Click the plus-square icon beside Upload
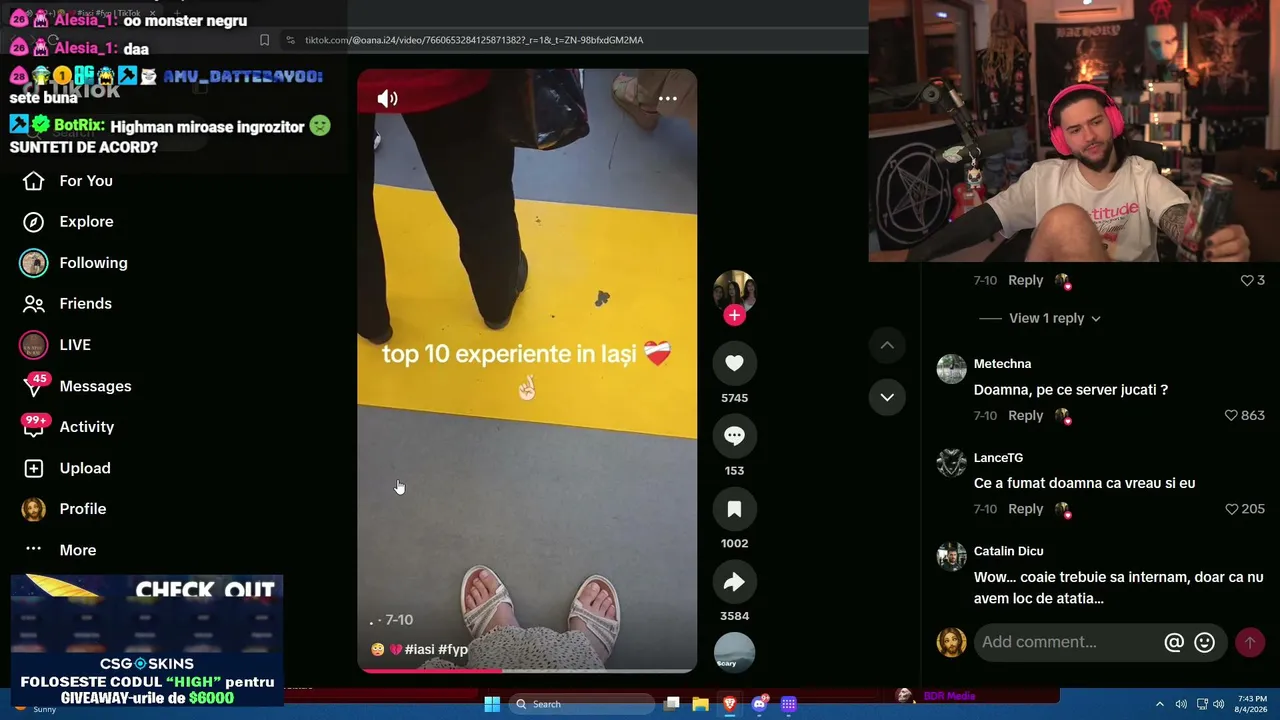The height and width of the screenshot is (720, 1280). 34,468
